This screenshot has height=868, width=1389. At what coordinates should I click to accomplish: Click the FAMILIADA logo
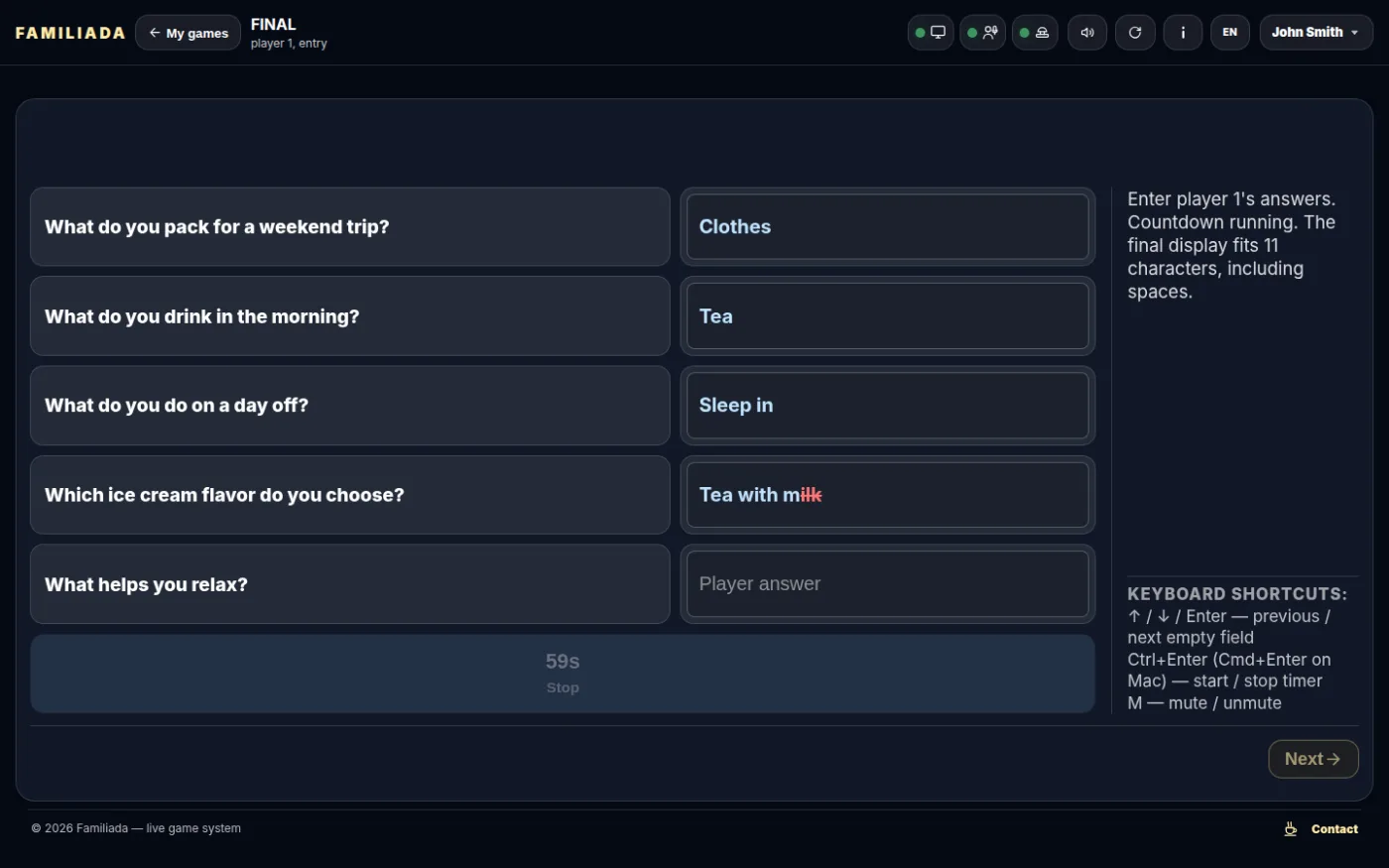pos(70,33)
